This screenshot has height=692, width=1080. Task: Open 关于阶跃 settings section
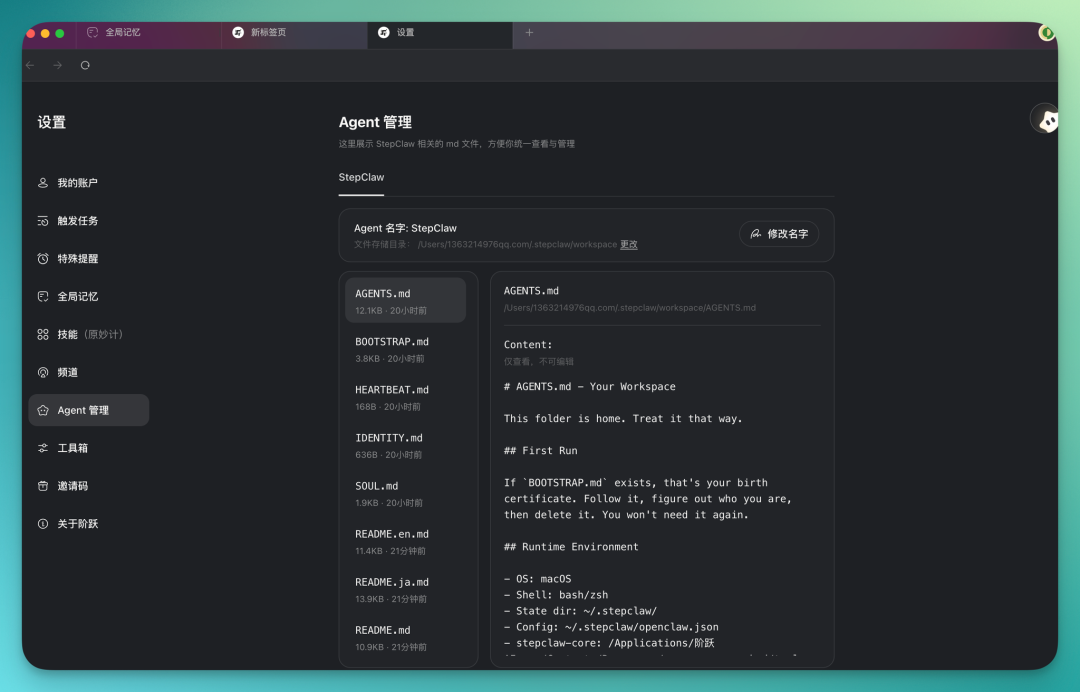pos(88,524)
